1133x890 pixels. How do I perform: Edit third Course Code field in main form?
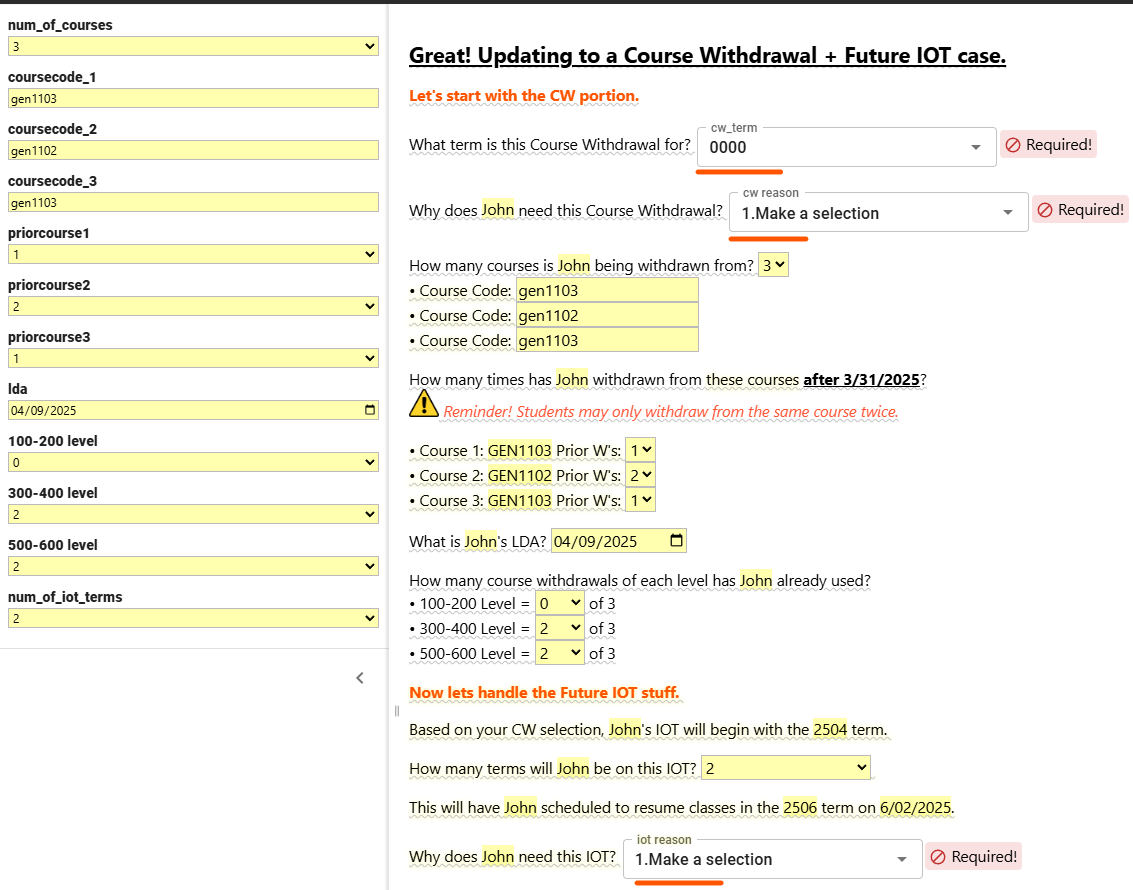(x=607, y=341)
